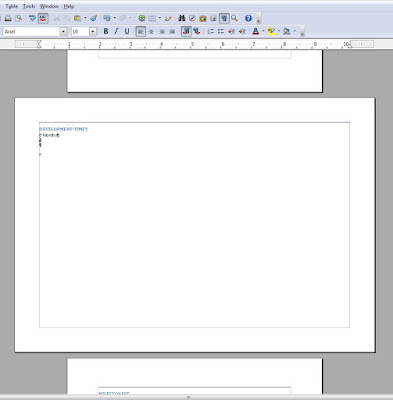Expand the Font Color dropdown arrow
Viewport: 393px width, 400px height.
[263, 31]
